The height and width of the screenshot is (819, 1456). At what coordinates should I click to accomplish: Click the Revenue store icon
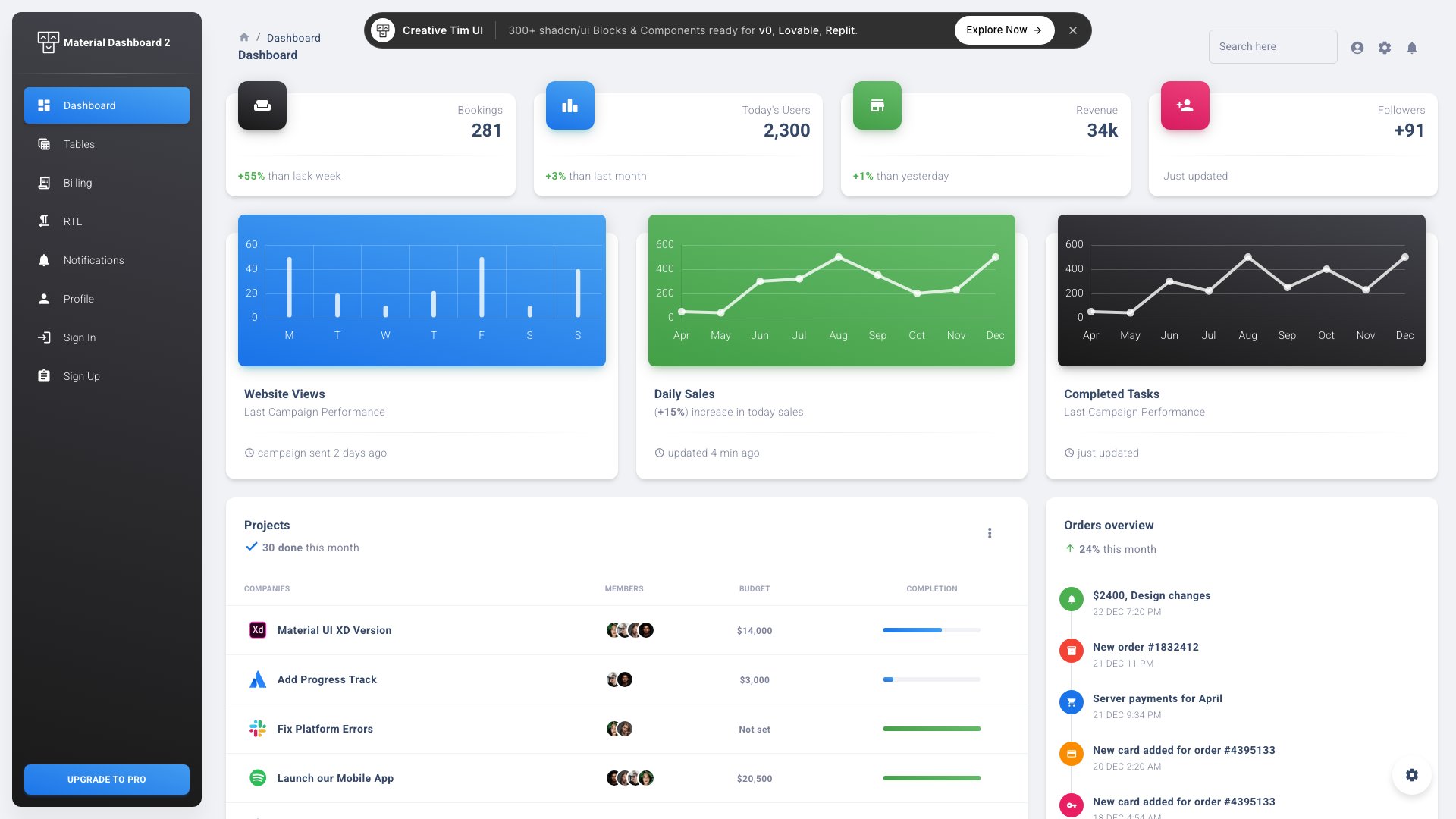coord(877,105)
